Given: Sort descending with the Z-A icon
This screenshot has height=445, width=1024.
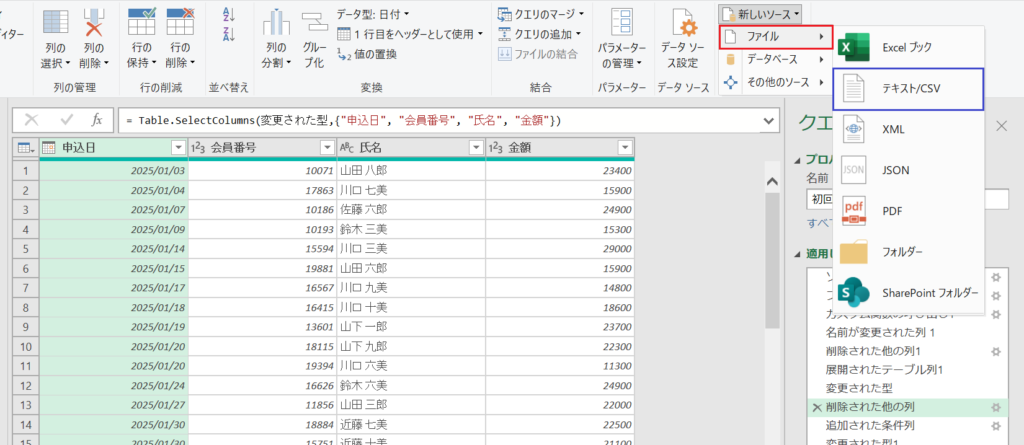Looking at the screenshot, I should point(229,35).
